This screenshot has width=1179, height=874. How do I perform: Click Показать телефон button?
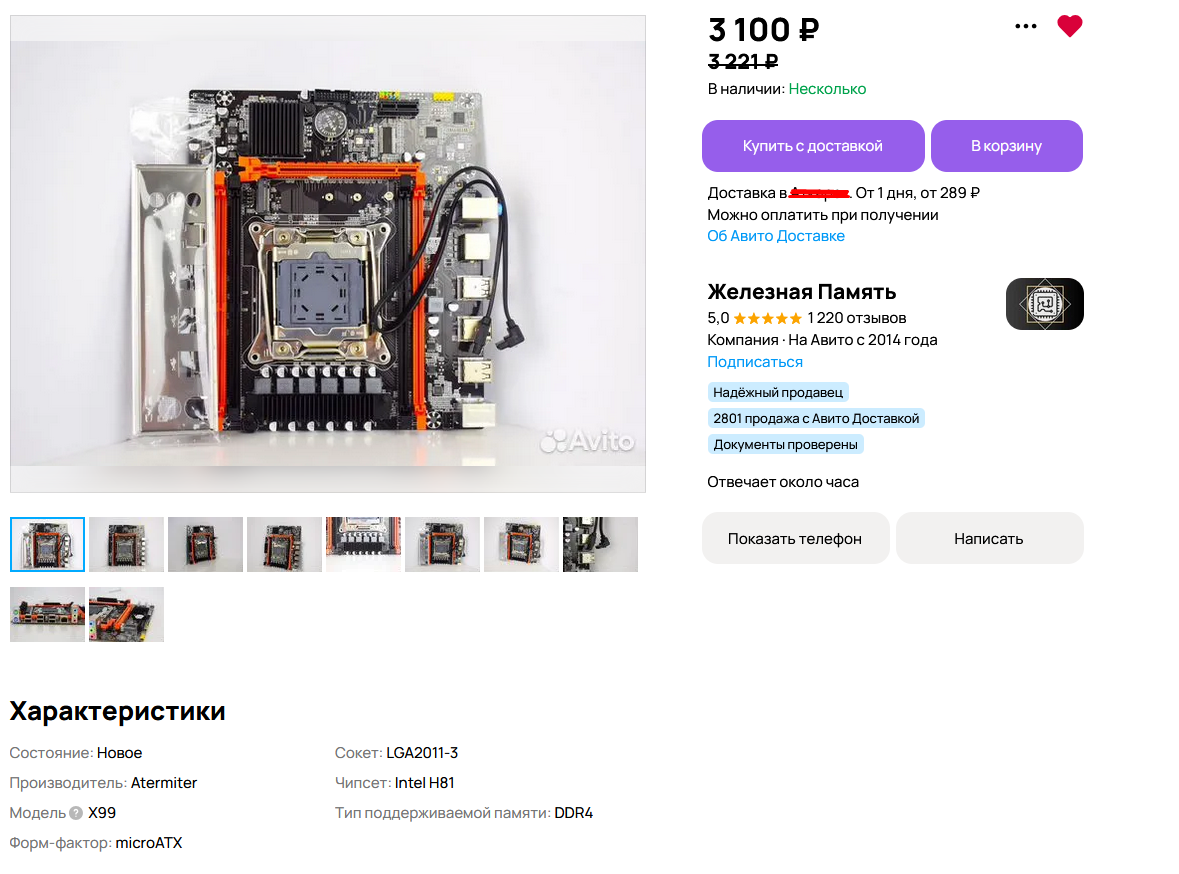click(796, 539)
